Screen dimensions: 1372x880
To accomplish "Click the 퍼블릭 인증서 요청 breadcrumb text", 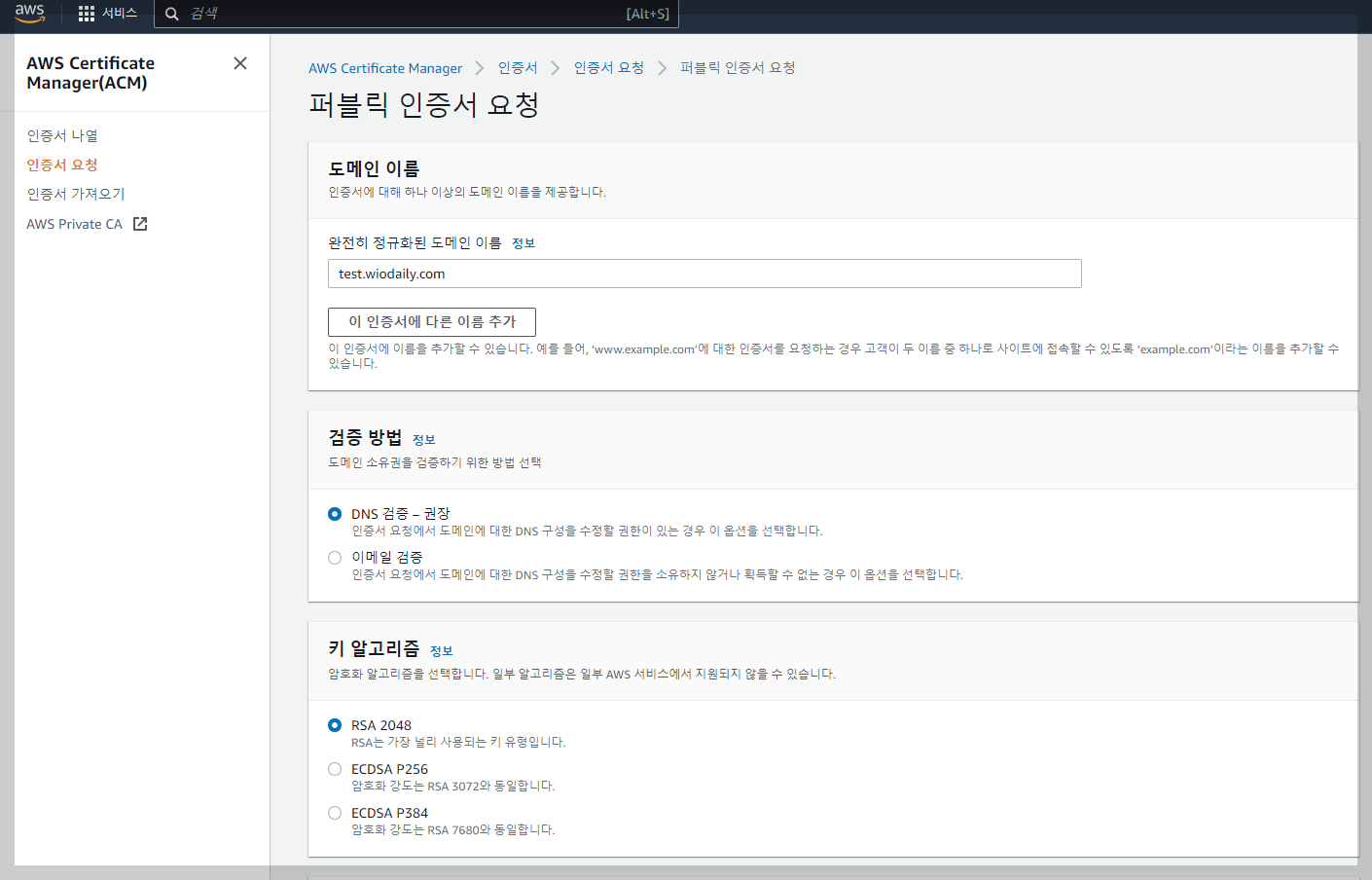I will pos(738,68).
